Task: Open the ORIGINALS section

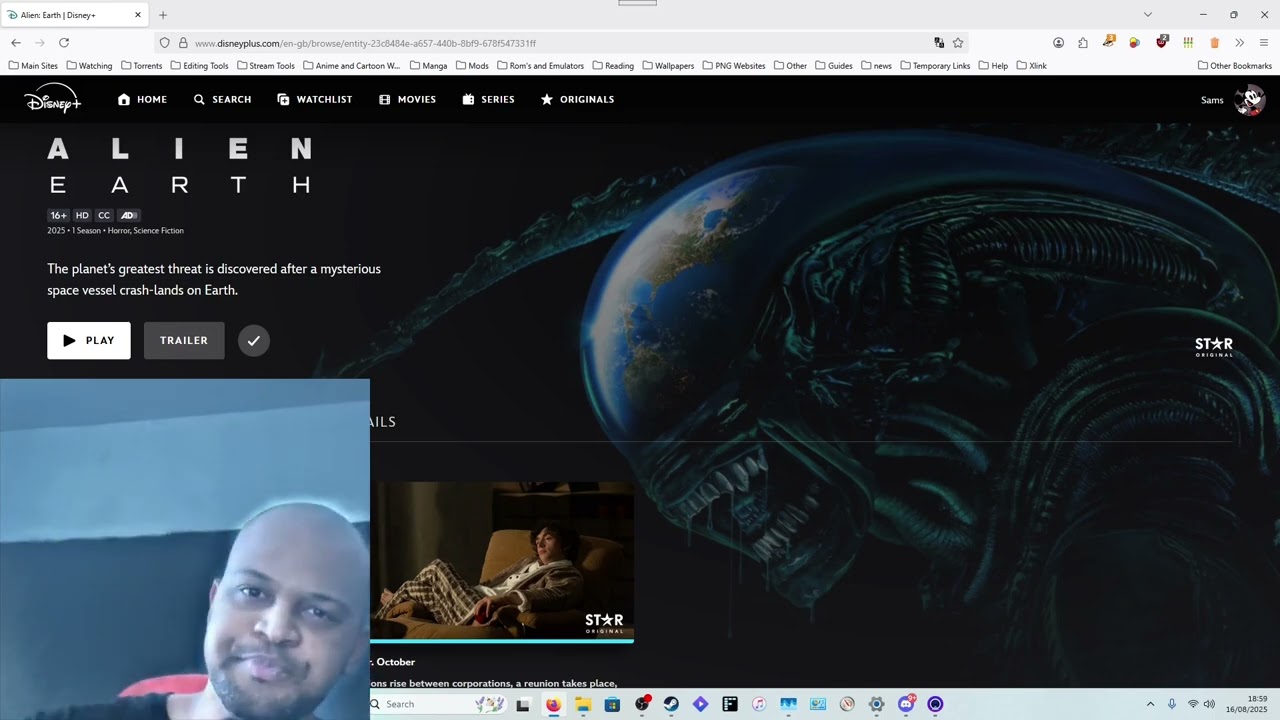Action: point(577,99)
